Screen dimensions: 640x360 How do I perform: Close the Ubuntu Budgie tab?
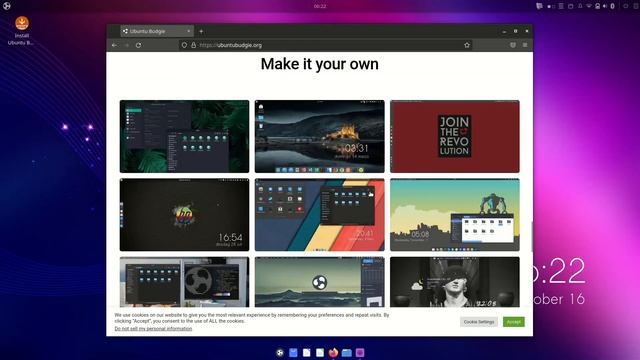tap(189, 31)
